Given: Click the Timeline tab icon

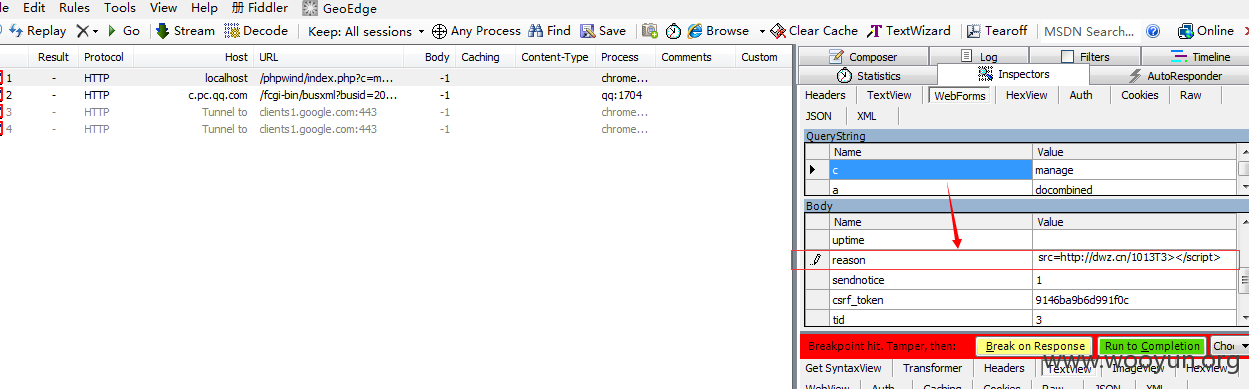Looking at the screenshot, I should click(1180, 57).
